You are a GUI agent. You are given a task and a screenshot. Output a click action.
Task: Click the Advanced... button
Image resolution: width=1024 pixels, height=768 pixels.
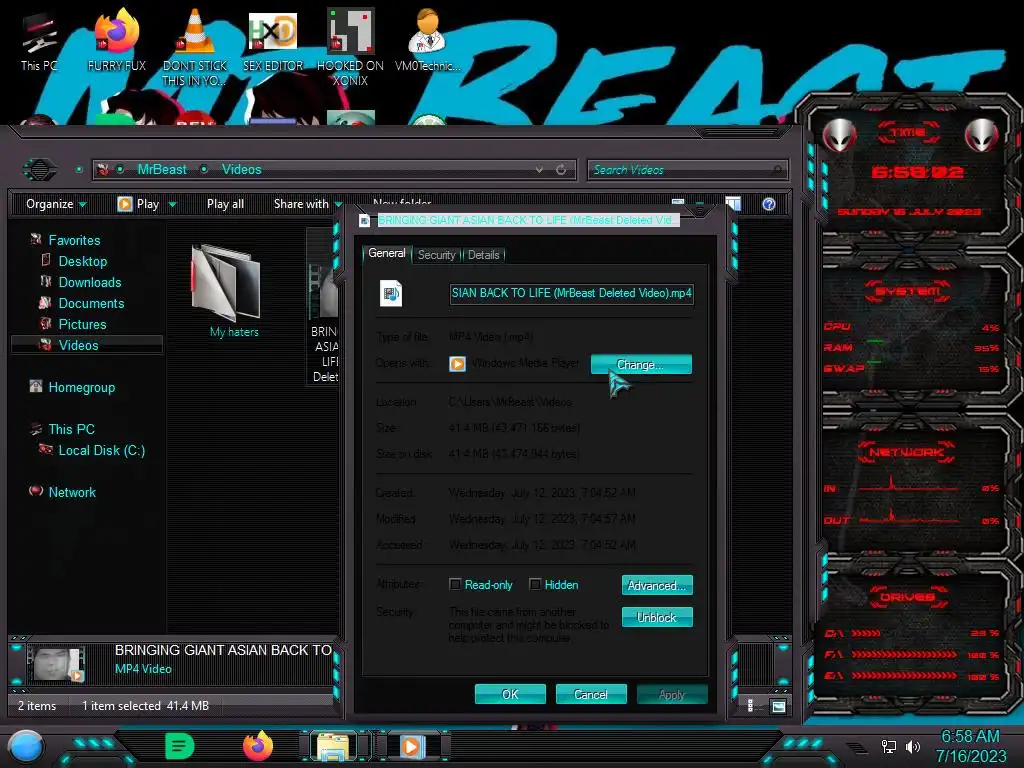coord(657,585)
